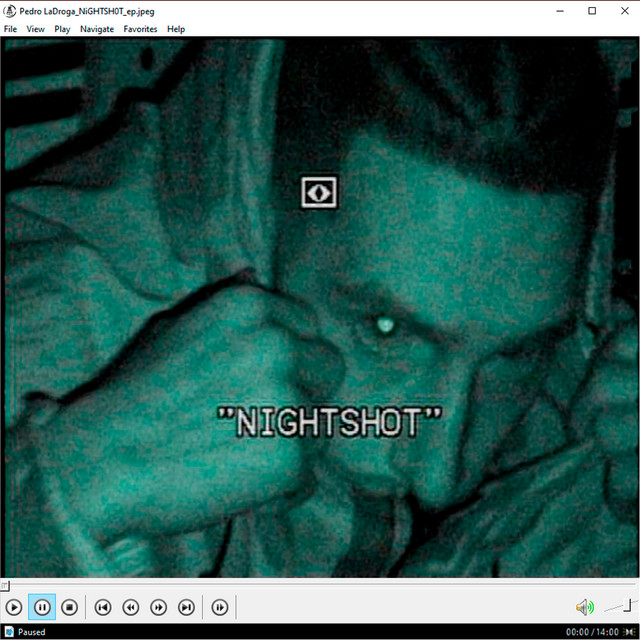Click the Stop button
The image size is (640, 640).
(69, 607)
